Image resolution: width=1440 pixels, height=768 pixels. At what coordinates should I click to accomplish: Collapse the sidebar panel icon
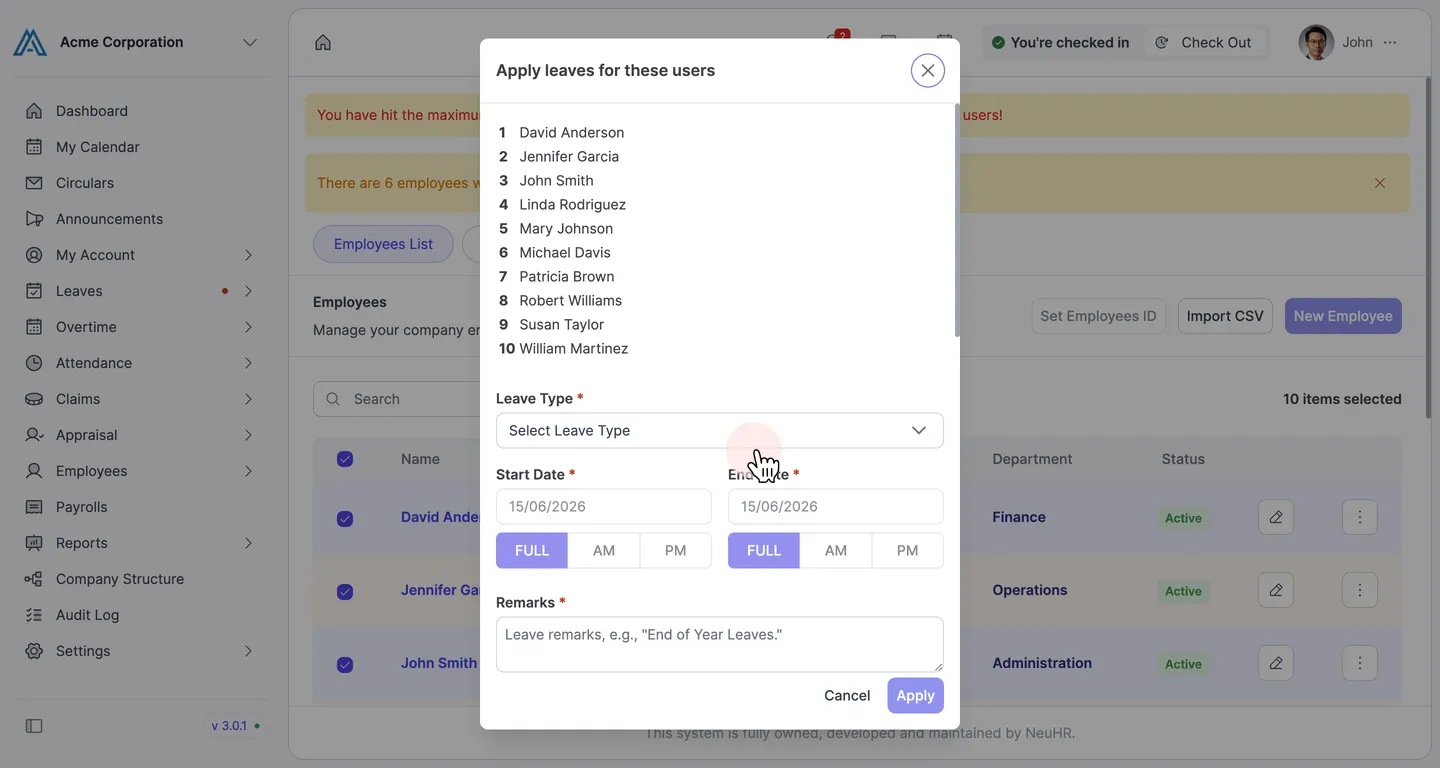[34, 726]
